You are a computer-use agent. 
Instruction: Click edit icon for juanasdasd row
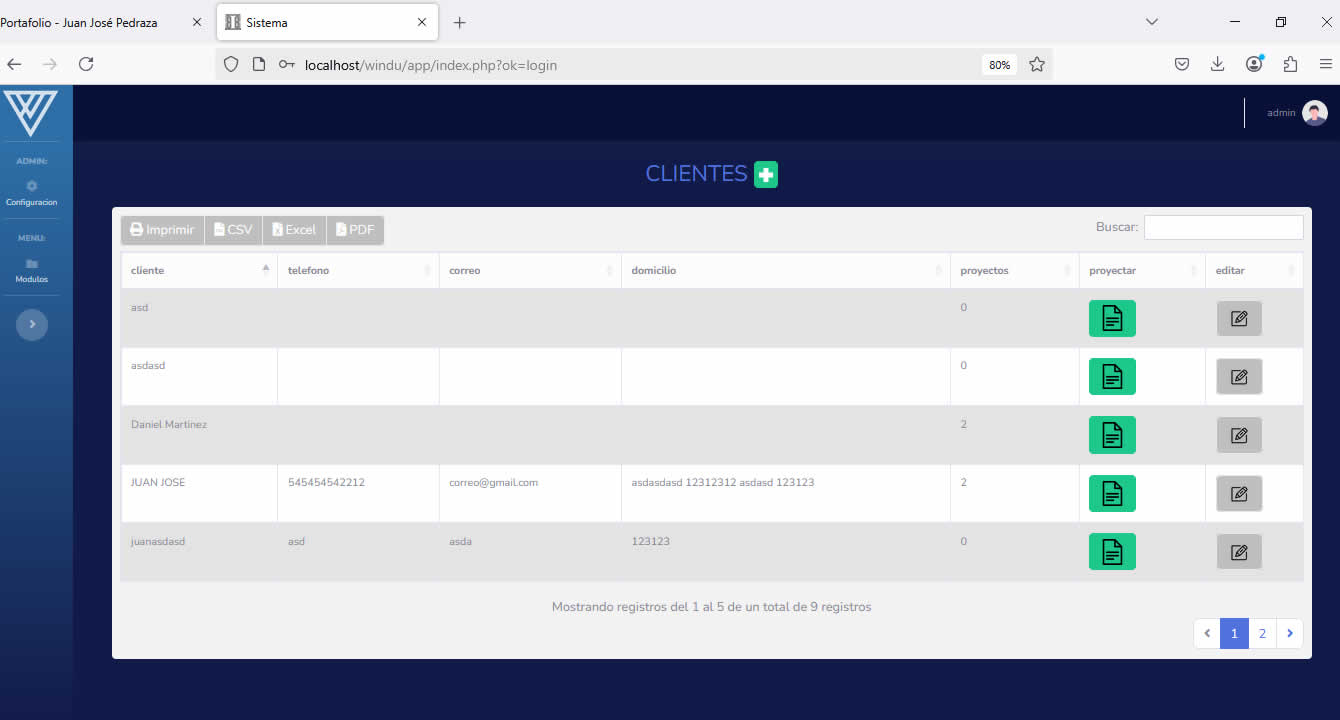pos(1239,552)
